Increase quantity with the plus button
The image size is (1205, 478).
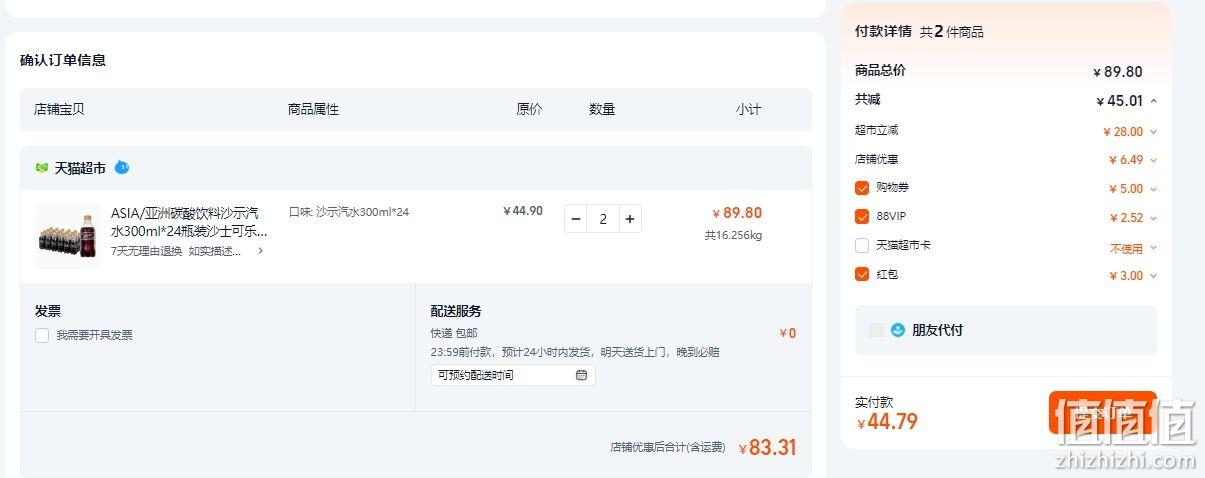[629, 218]
